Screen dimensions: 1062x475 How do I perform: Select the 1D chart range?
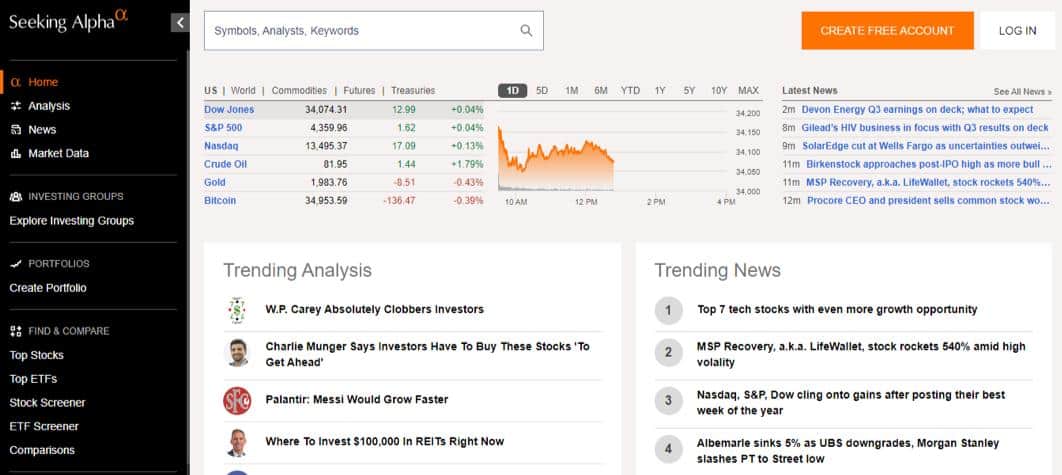point(513,90)
